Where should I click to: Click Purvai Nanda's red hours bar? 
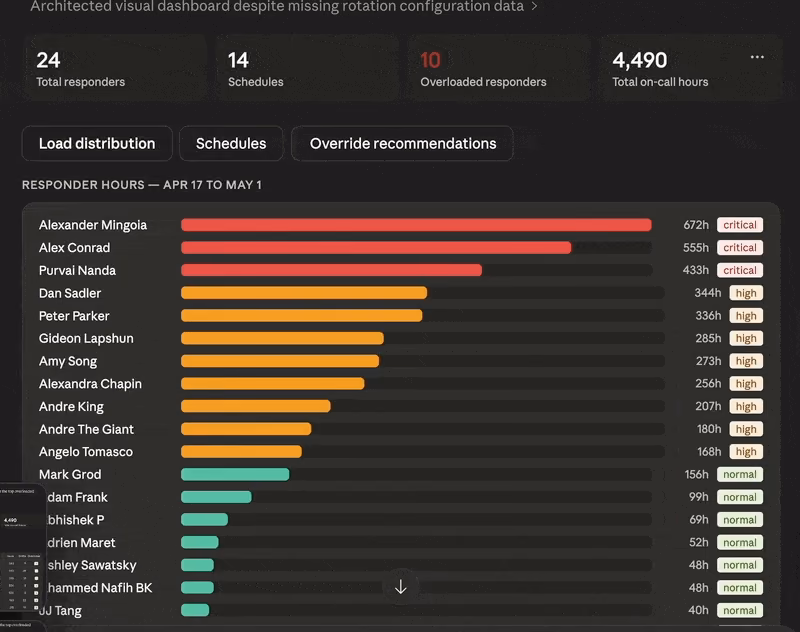332,270
